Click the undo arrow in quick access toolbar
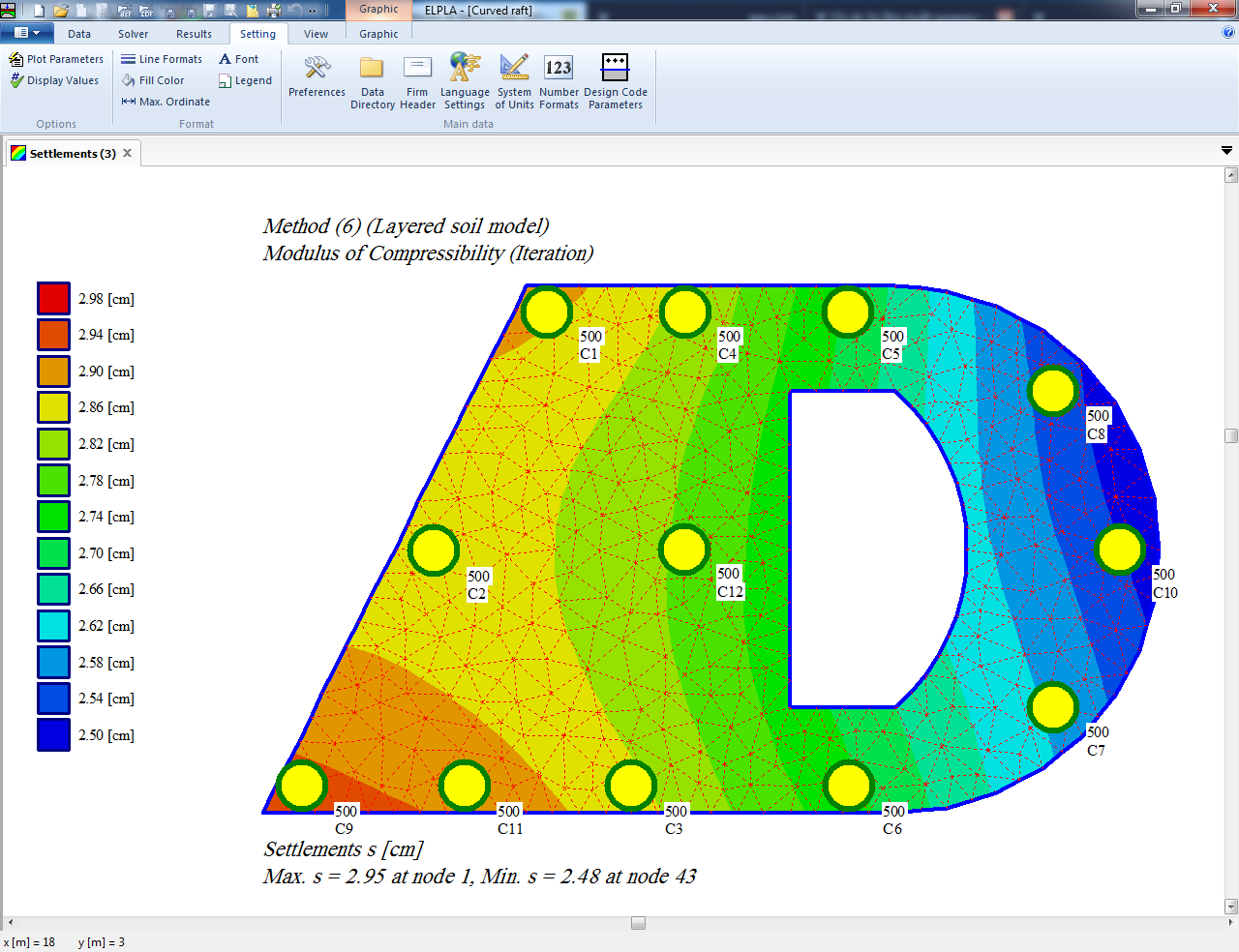Viewport: 1239px width, 952px height. (x=294, y=11)
